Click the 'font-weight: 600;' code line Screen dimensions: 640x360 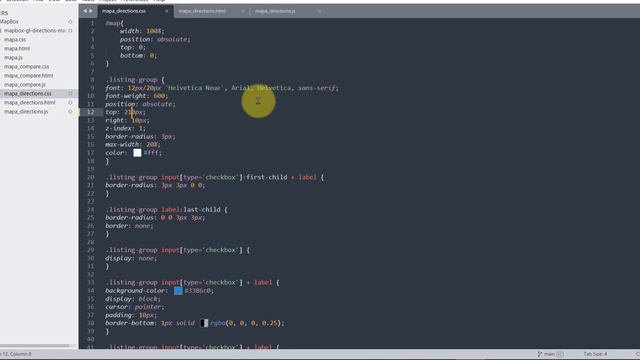click(x=136, y=96)
